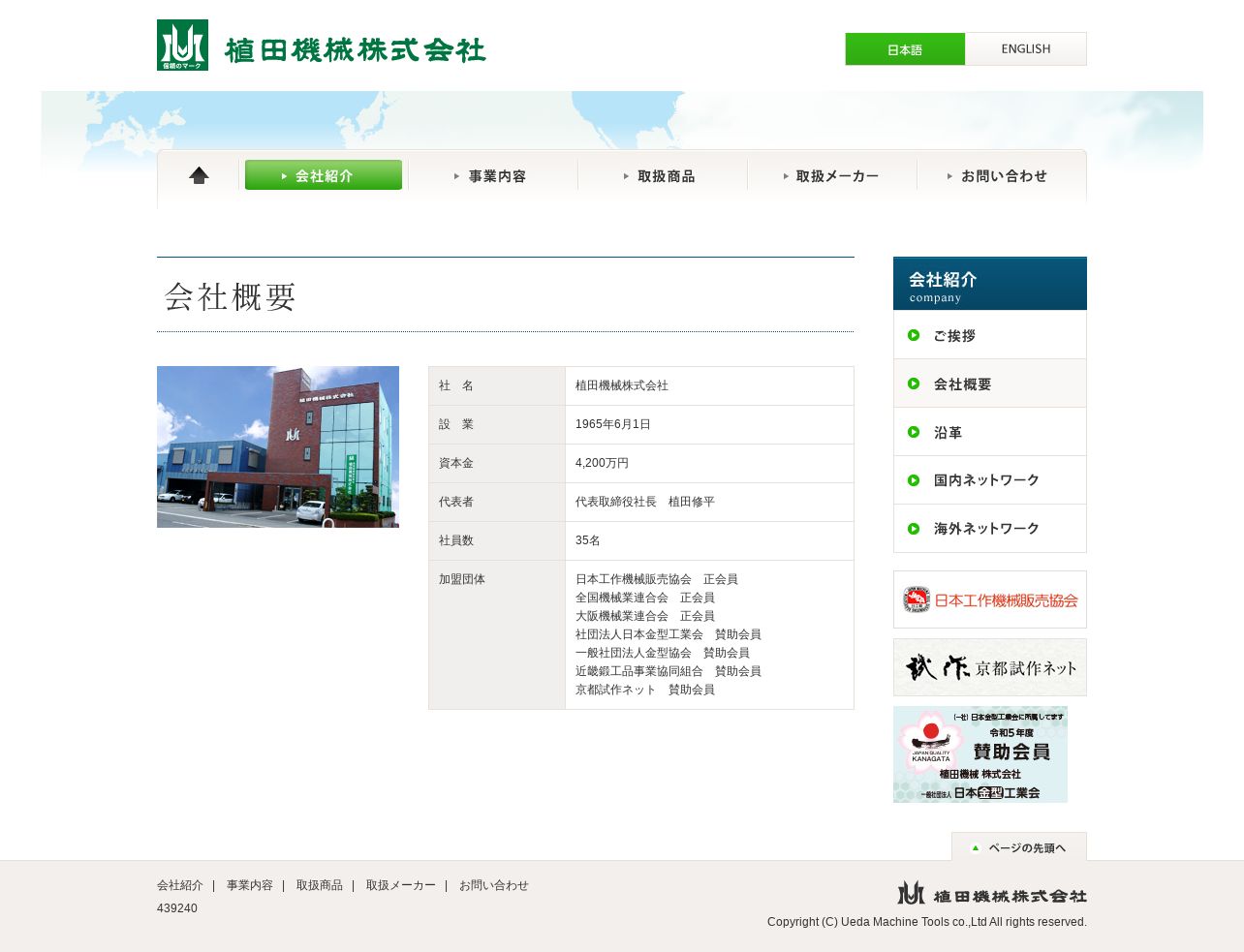Click the founding date 1965年6月1日
The width and height of the screenshot is (1244, 952).
tap(613, 424)
